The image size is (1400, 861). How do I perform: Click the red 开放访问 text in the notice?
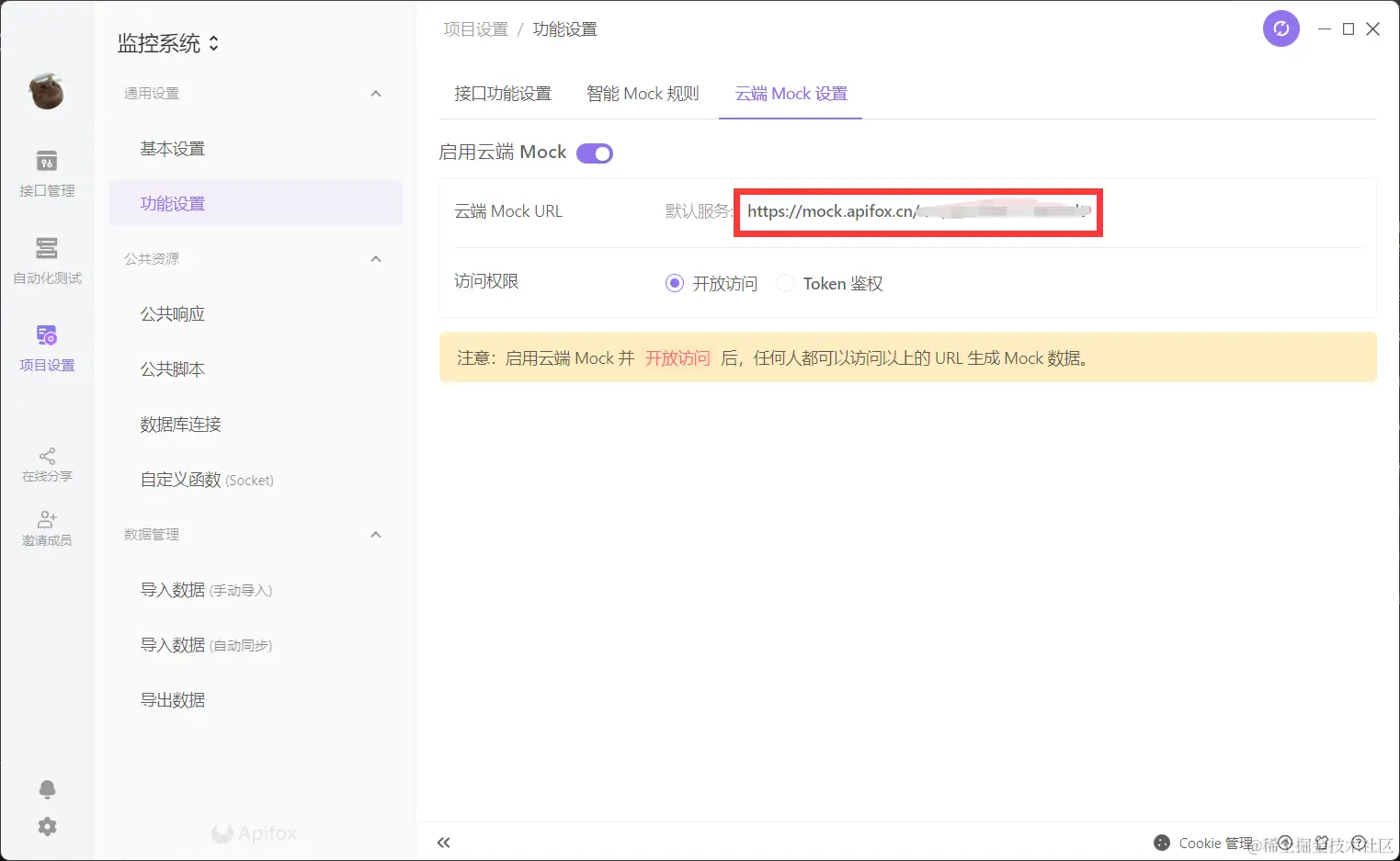[677, 358]
